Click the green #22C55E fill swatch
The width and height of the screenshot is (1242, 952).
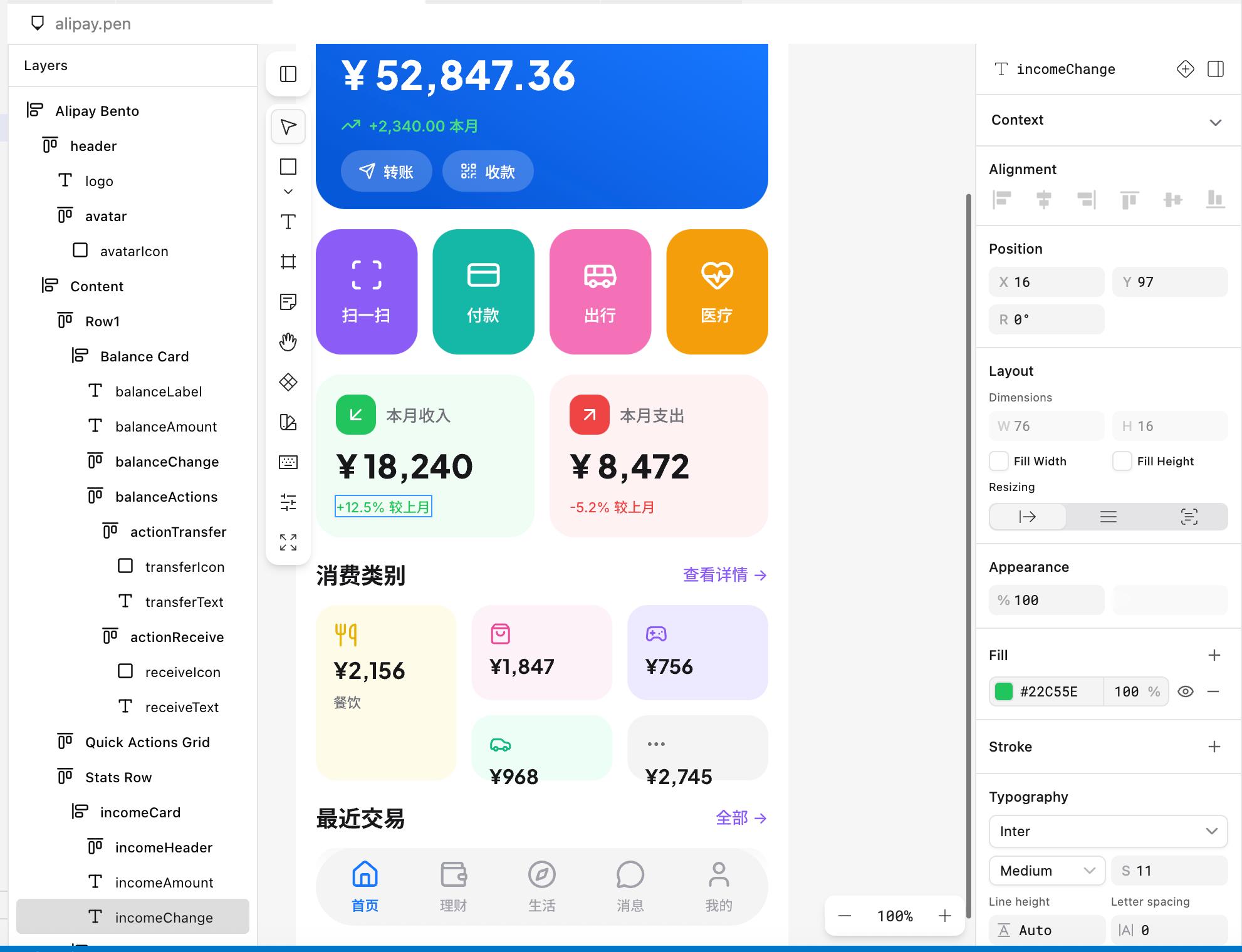[1004, 691]
